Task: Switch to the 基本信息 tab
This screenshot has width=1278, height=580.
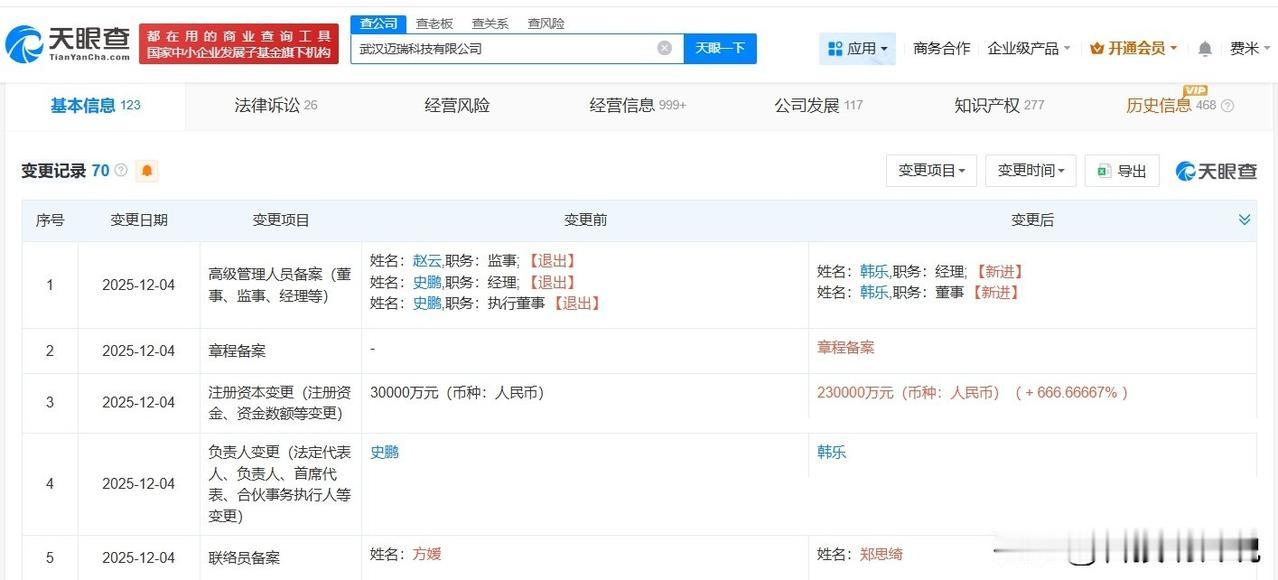Action: [95, 105]
